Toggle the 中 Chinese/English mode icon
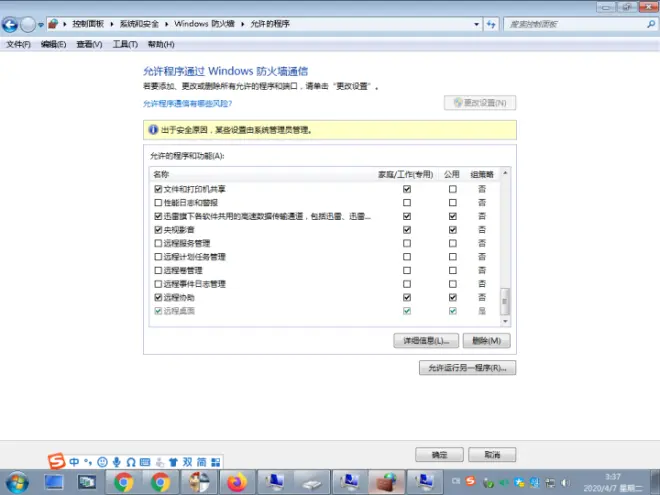 74,462
